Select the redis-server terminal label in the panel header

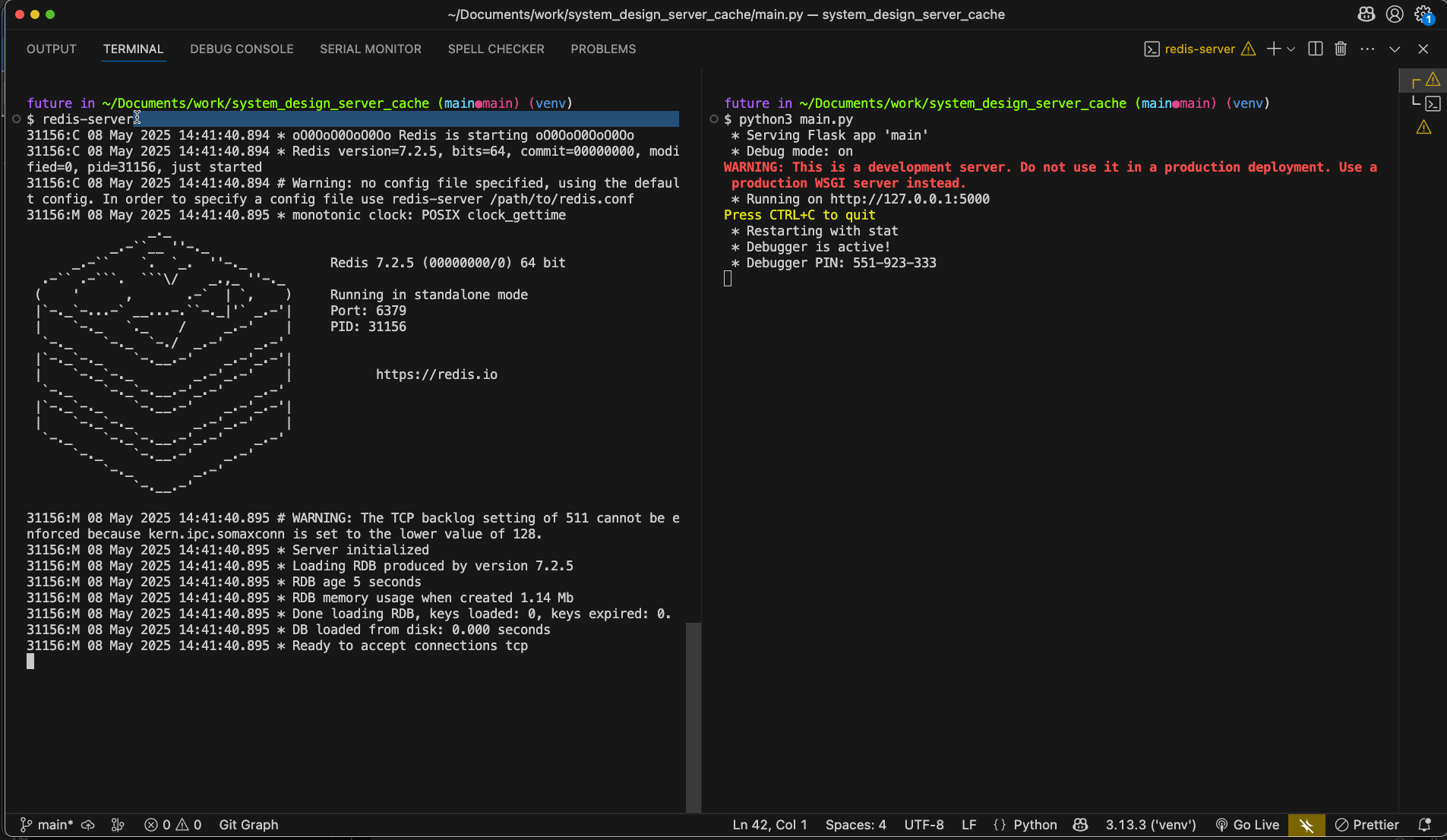[x=1199, y=49]
